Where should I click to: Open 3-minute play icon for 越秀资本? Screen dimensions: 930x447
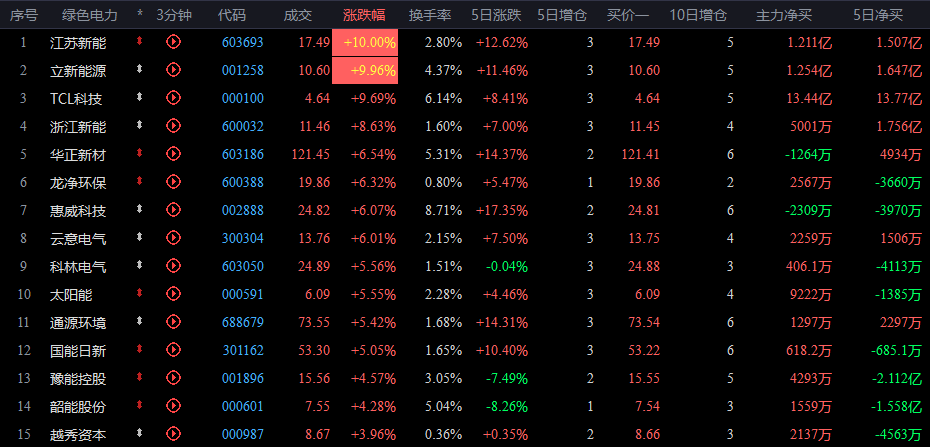coord(173,433)
